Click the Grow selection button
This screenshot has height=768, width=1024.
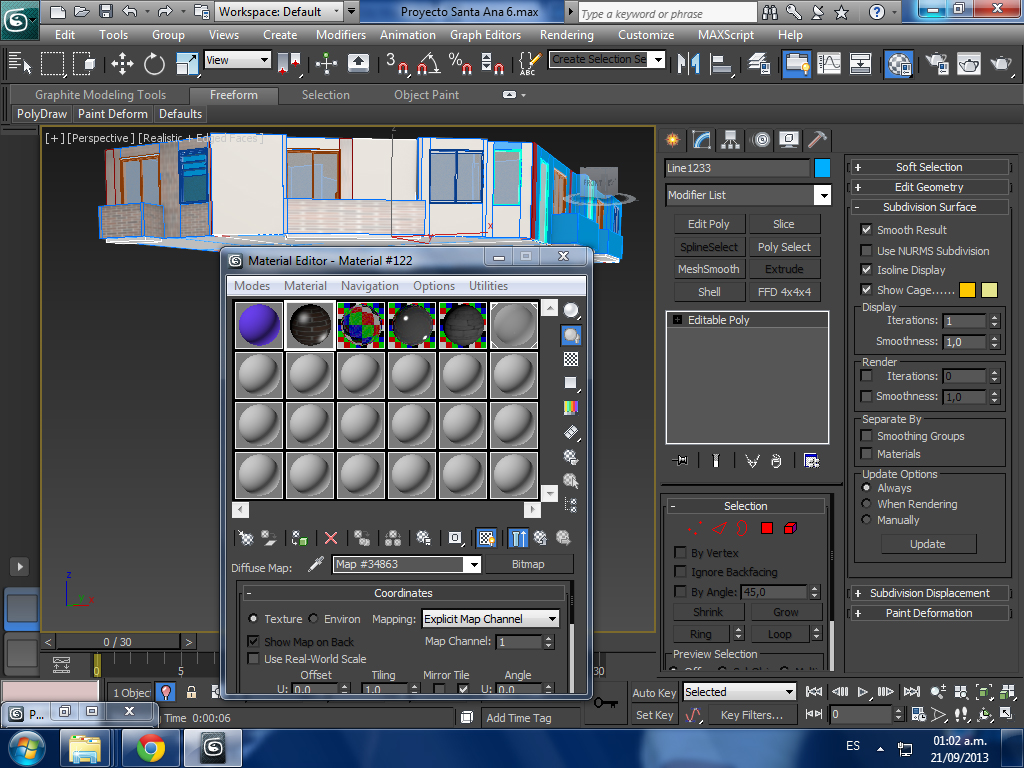[786, 612]
